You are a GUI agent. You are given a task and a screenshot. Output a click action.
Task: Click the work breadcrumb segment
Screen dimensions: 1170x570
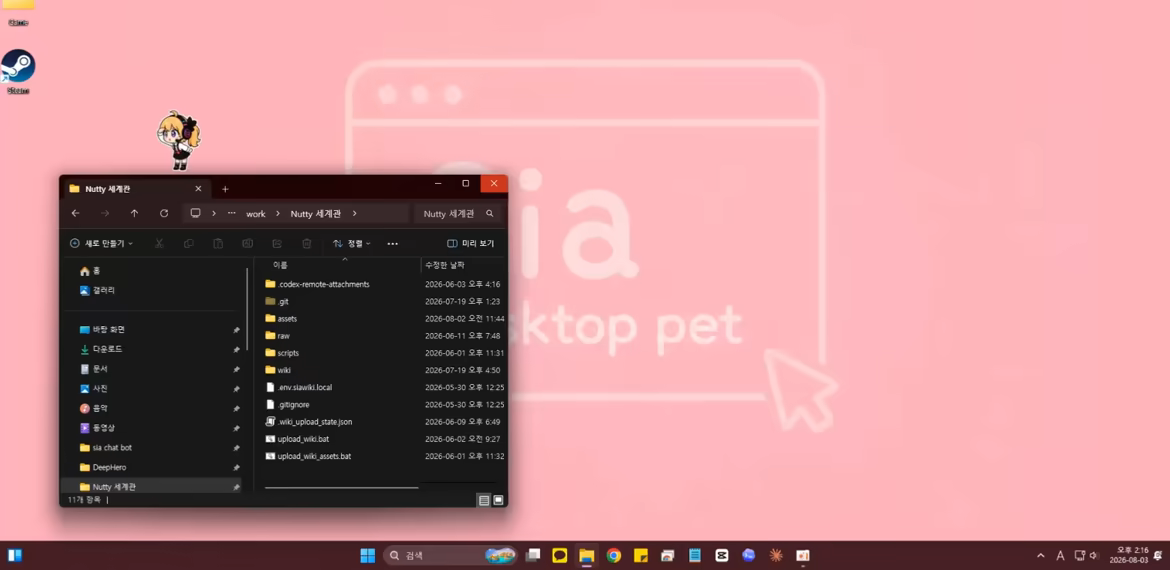coord(256,213)
